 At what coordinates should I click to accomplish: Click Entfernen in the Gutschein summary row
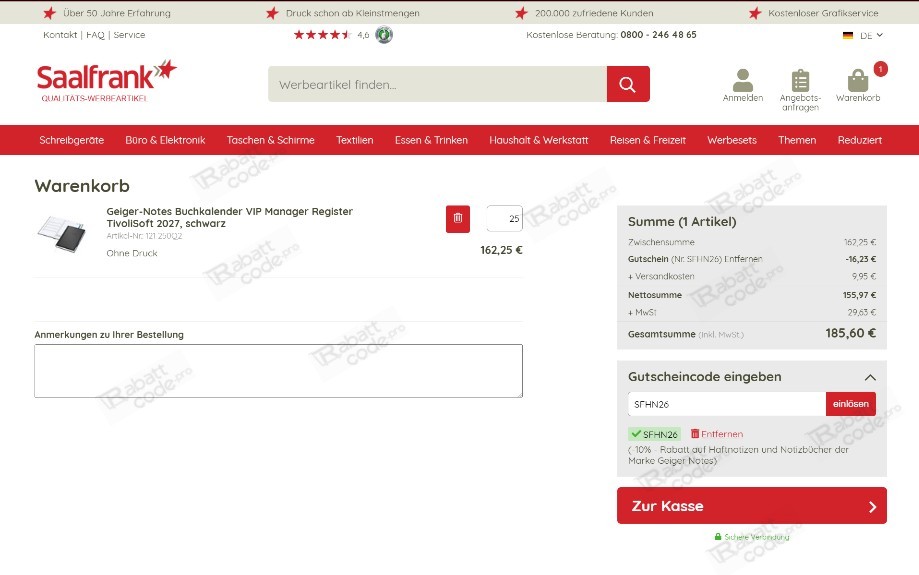[743, 259]
